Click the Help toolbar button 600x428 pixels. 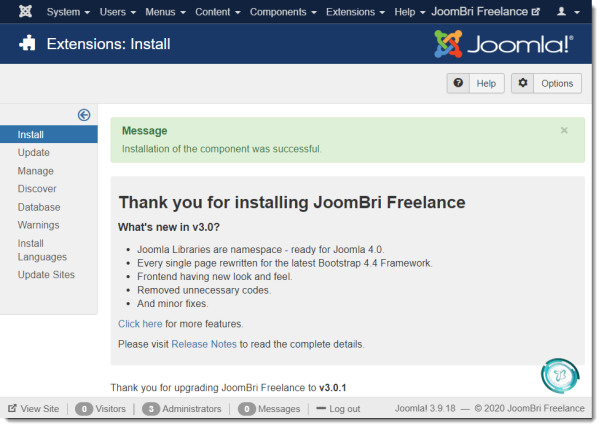[475, 83]
